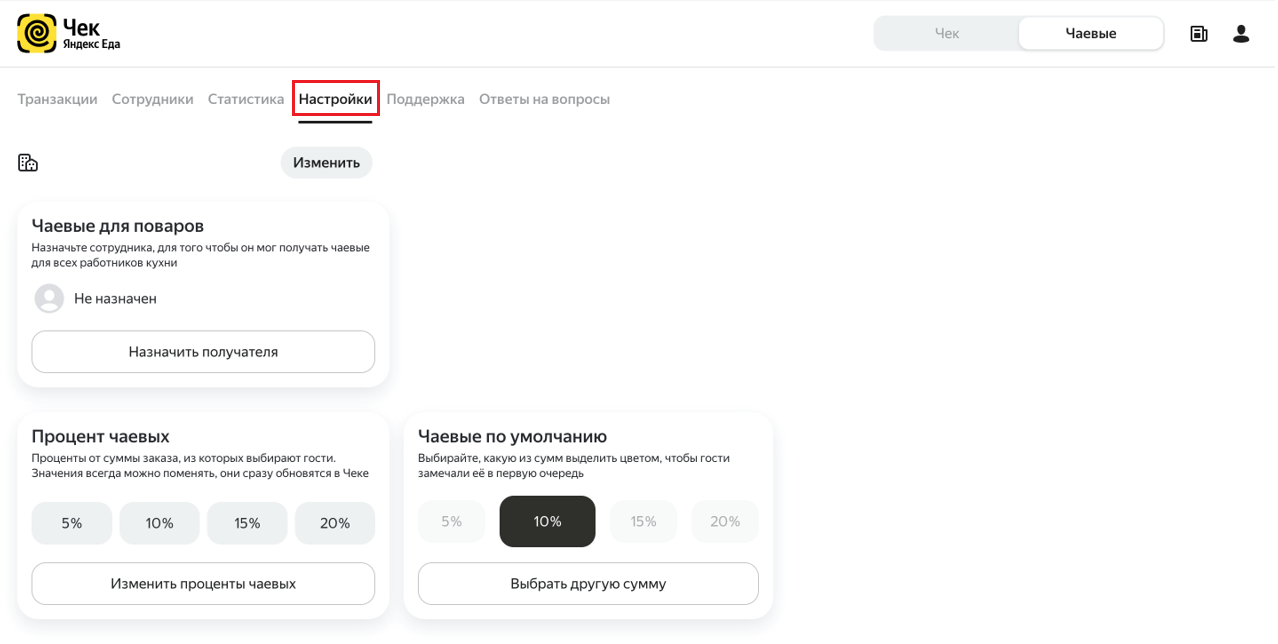
Task: Select 10% default tip option
Action: 547,521
